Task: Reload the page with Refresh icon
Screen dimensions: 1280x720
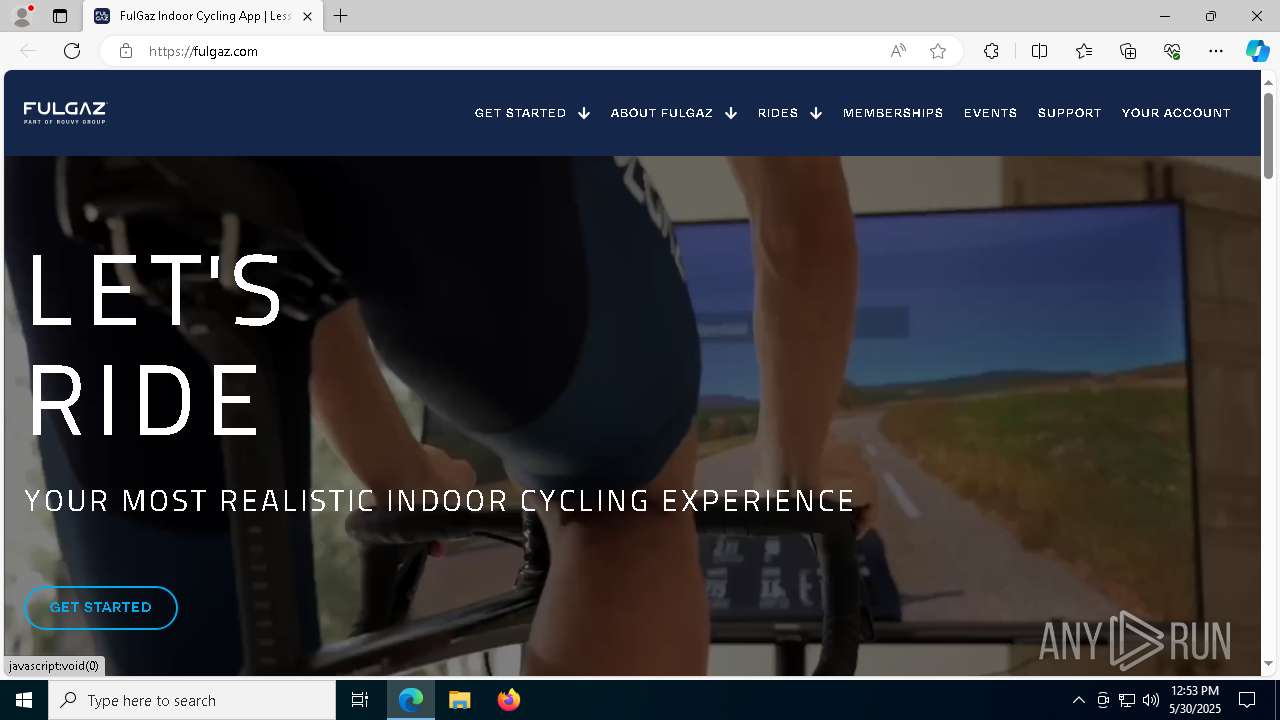Action: click(x=72, y=51)
